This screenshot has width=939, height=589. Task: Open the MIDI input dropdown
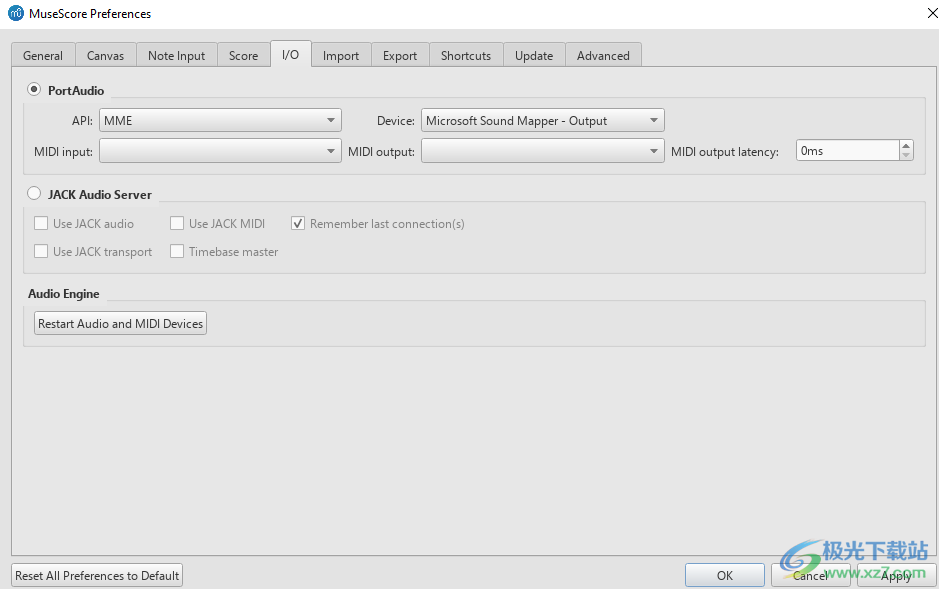220,151
